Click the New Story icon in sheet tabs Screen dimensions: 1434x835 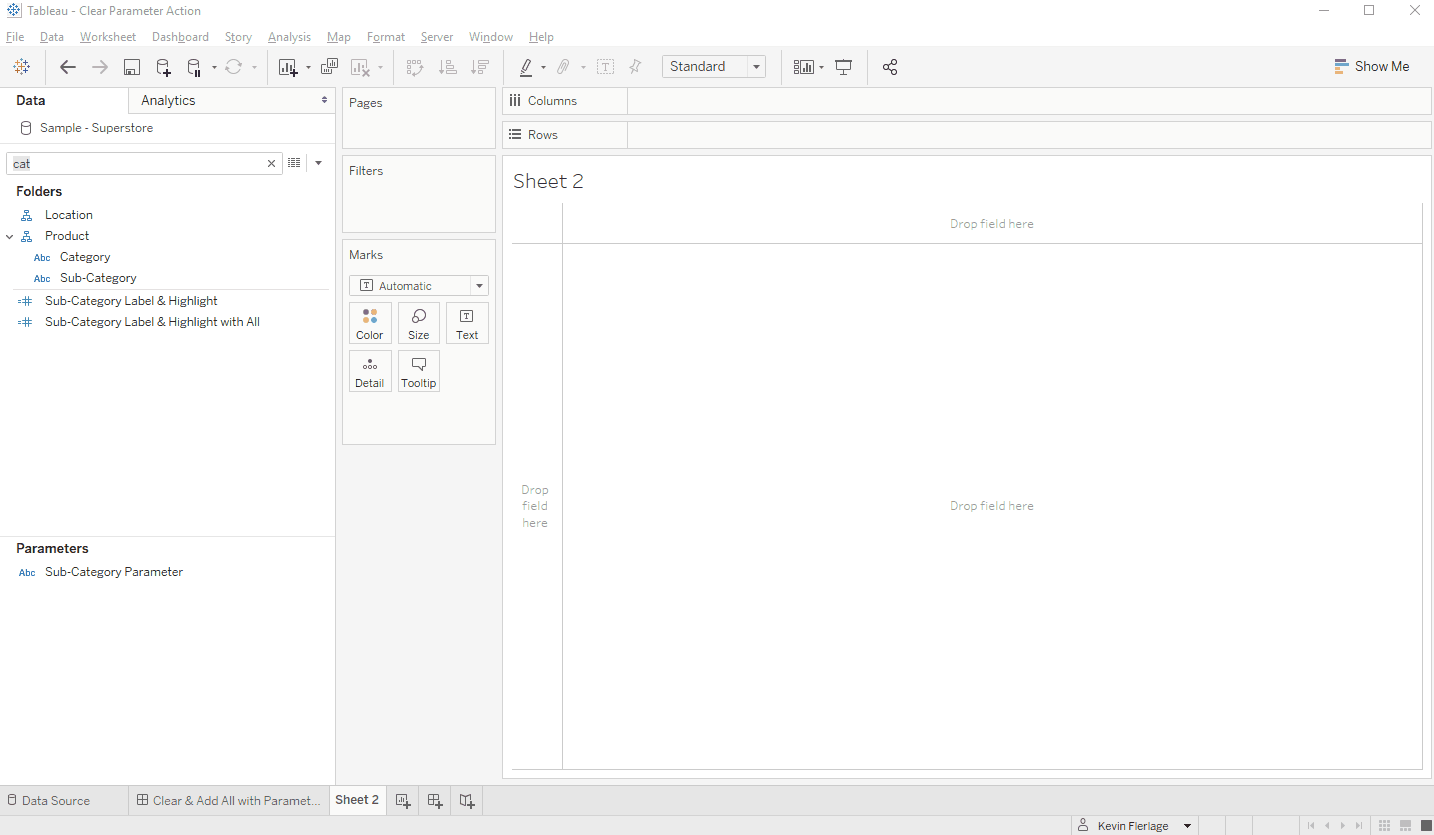[x=467, y=800]
